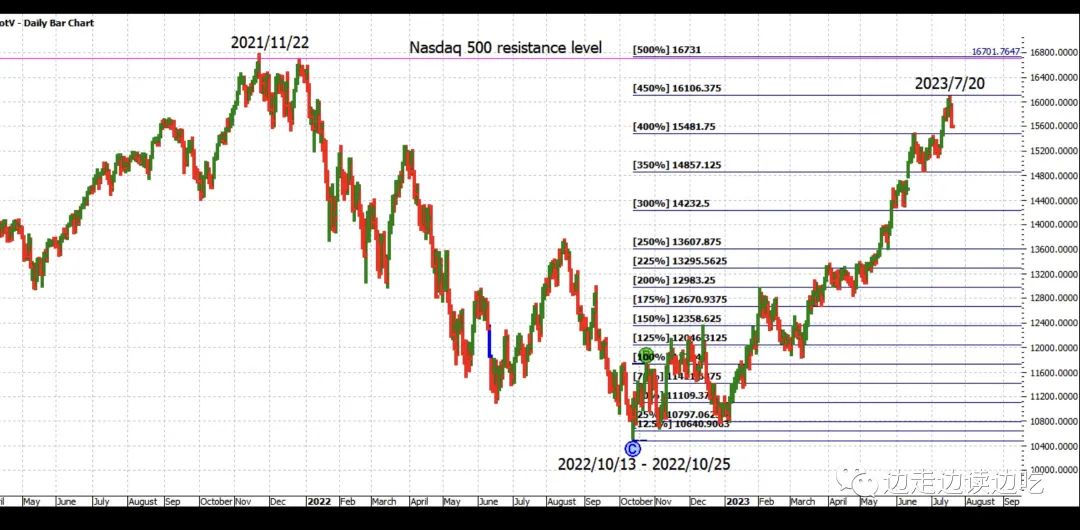Click the "[200%] 12983.25" level label

[x=674, y=281]
